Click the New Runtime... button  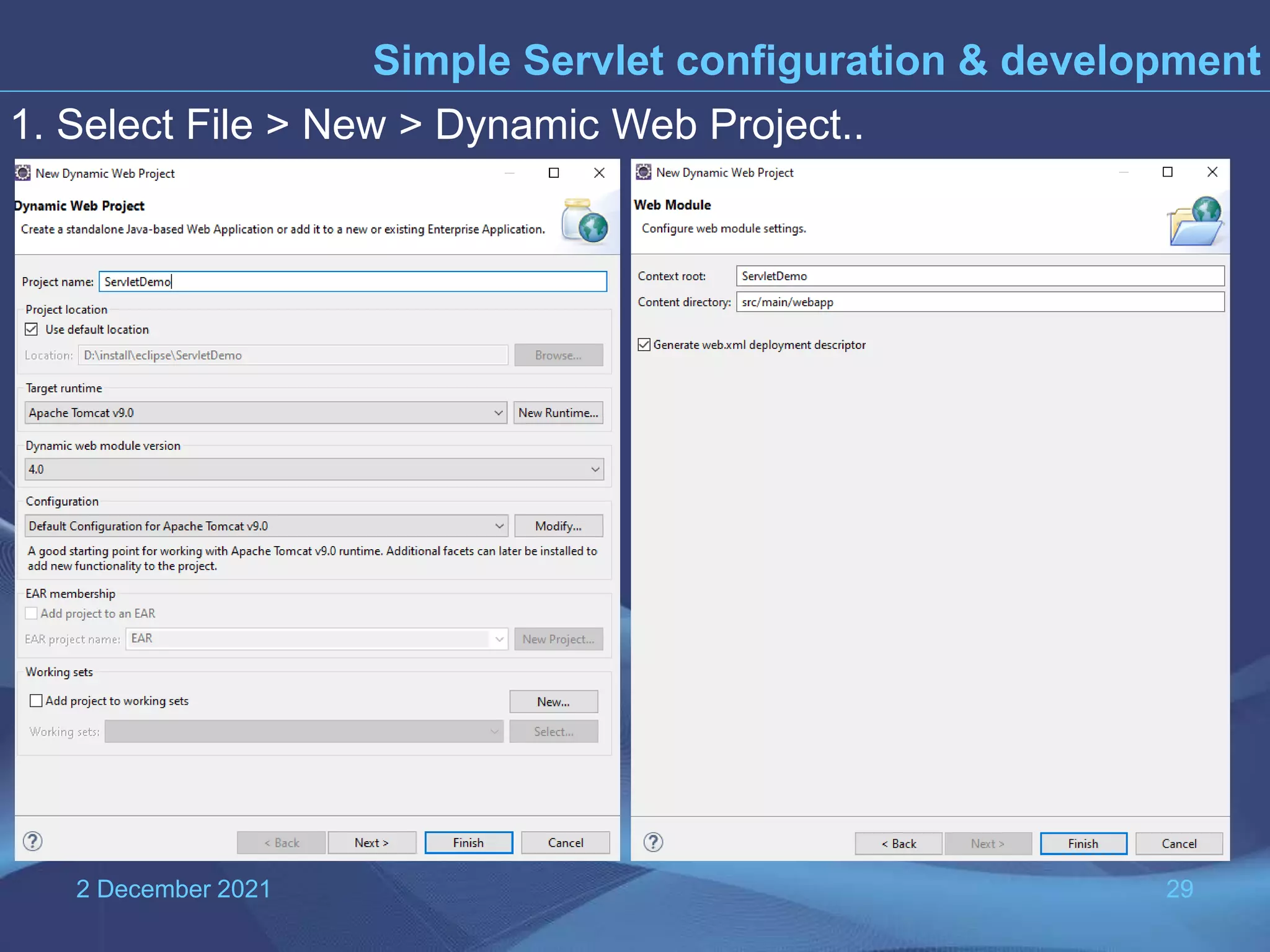click(558, 413)
